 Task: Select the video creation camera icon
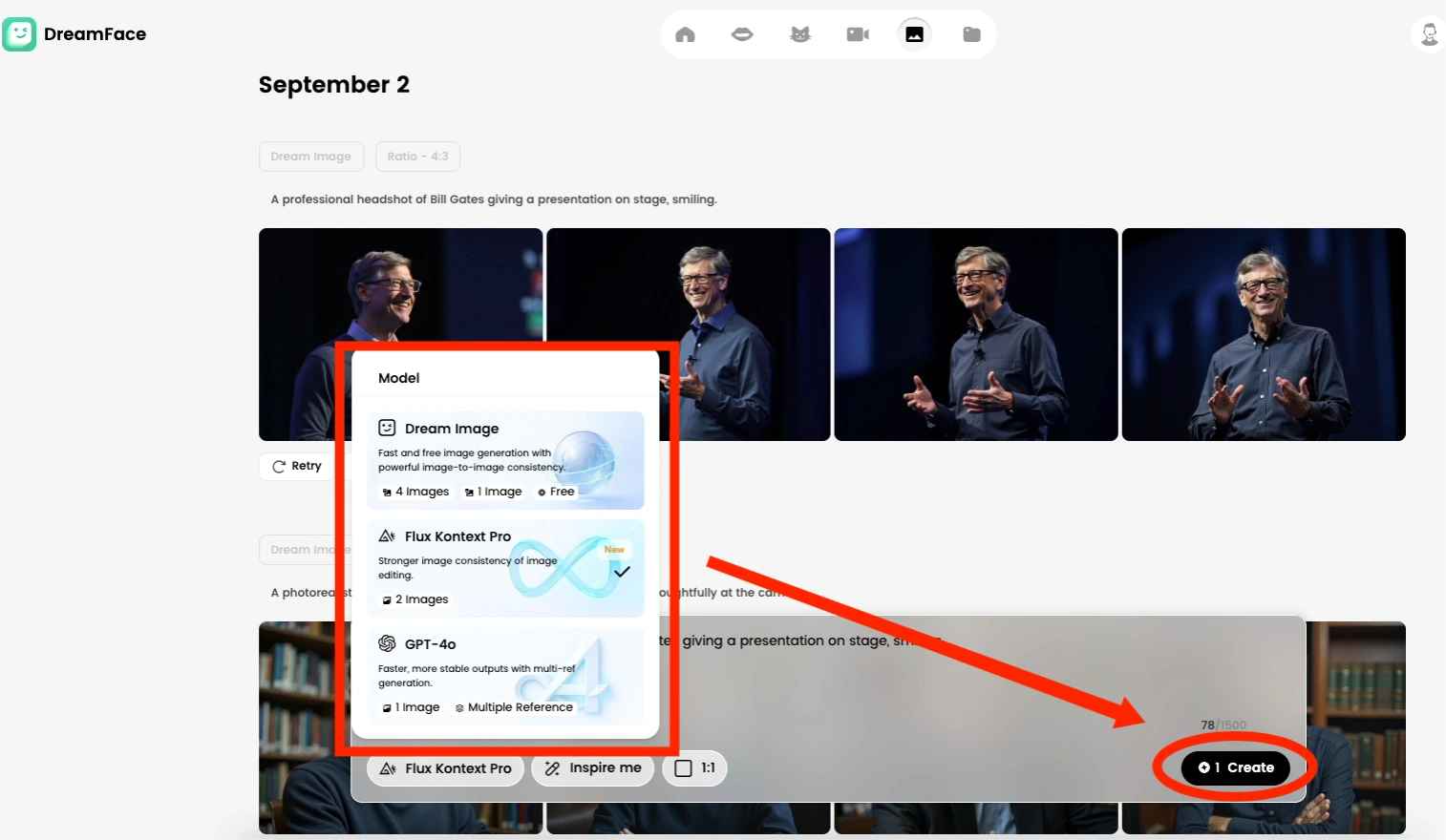pyautogui.click(x=857, y=33)
